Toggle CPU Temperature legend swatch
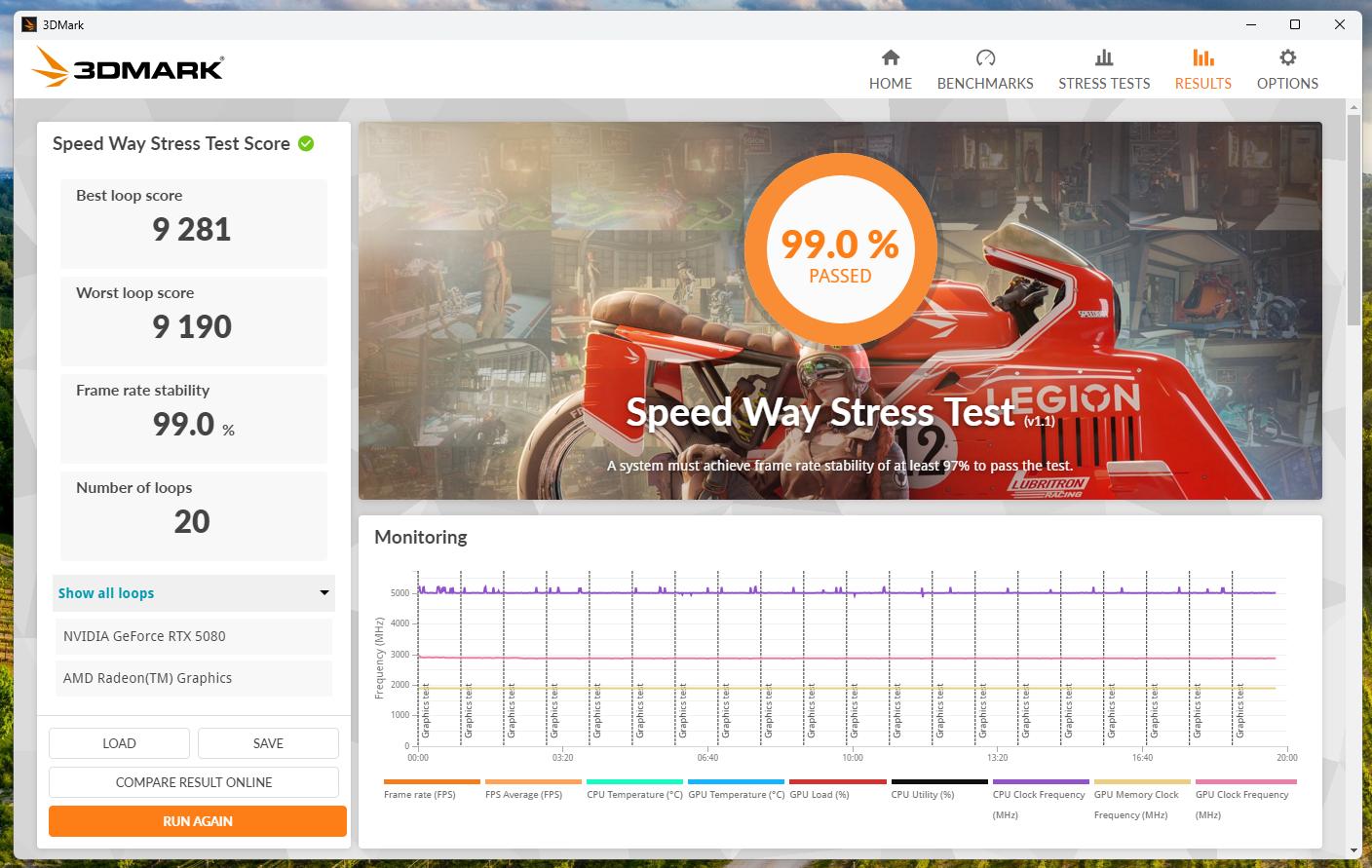 click(634, 781)
